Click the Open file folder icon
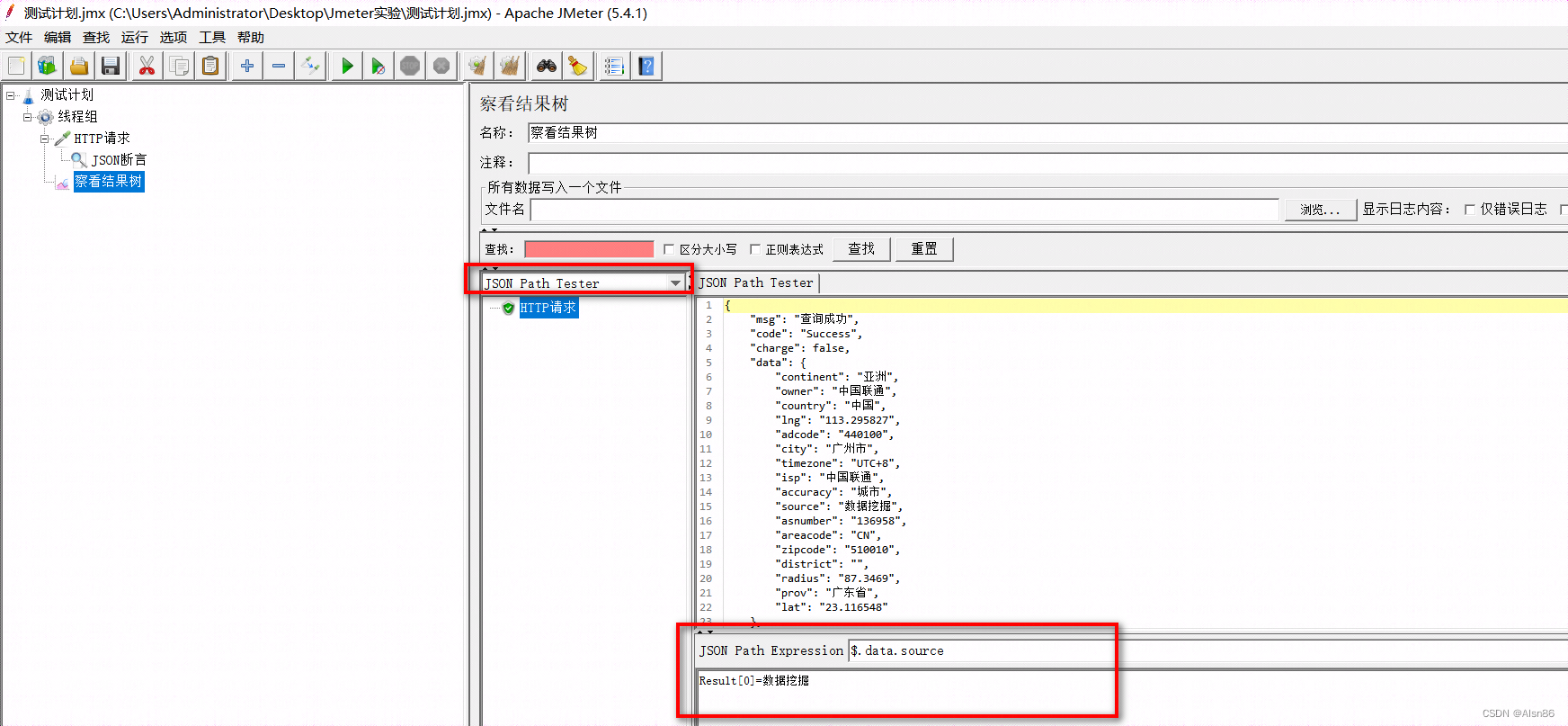1568x726 pixels. tap(79, 66)
